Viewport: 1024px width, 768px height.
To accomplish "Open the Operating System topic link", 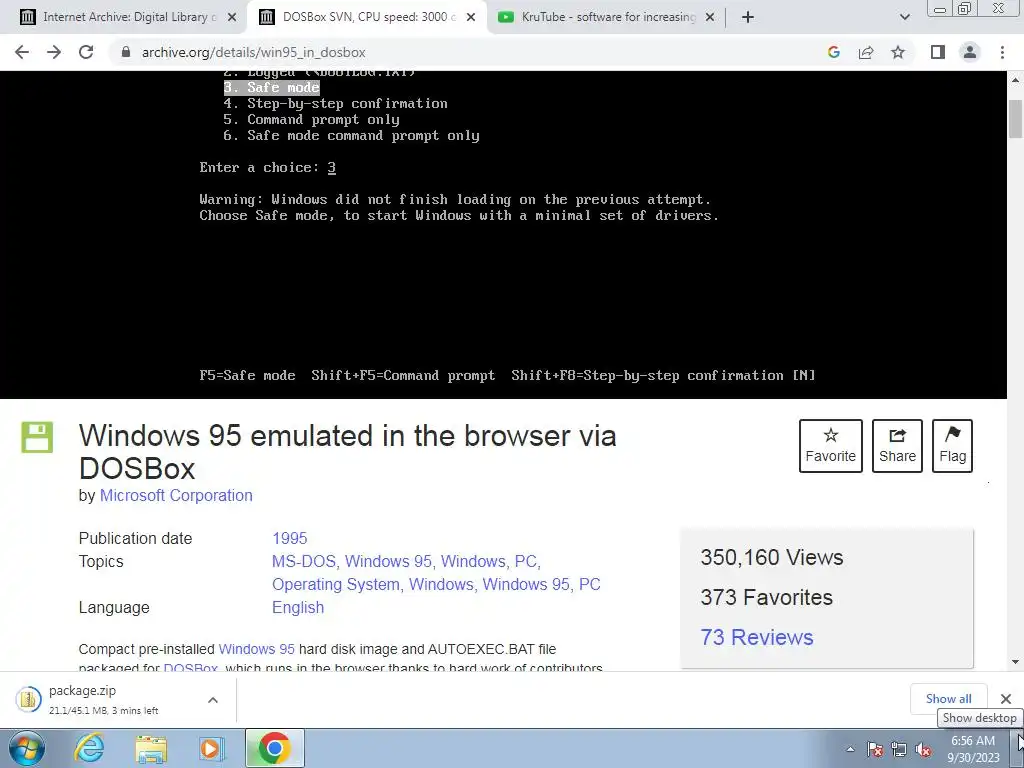I will point(336,584).
